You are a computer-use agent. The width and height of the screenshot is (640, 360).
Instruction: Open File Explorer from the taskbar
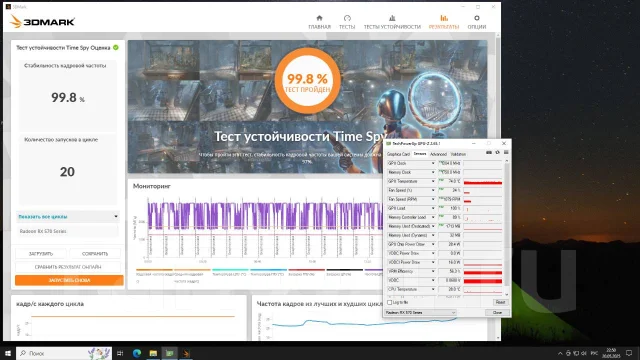click(153, 353)
